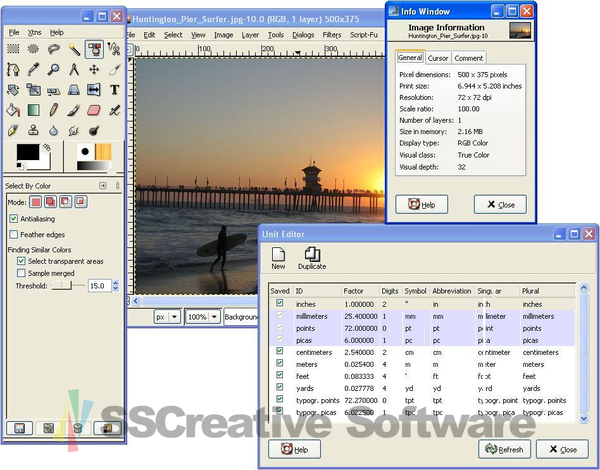The width and height of the screenshot is (600, 470).
Task: Enable the Feather edges checkbox
Action: 14,234
